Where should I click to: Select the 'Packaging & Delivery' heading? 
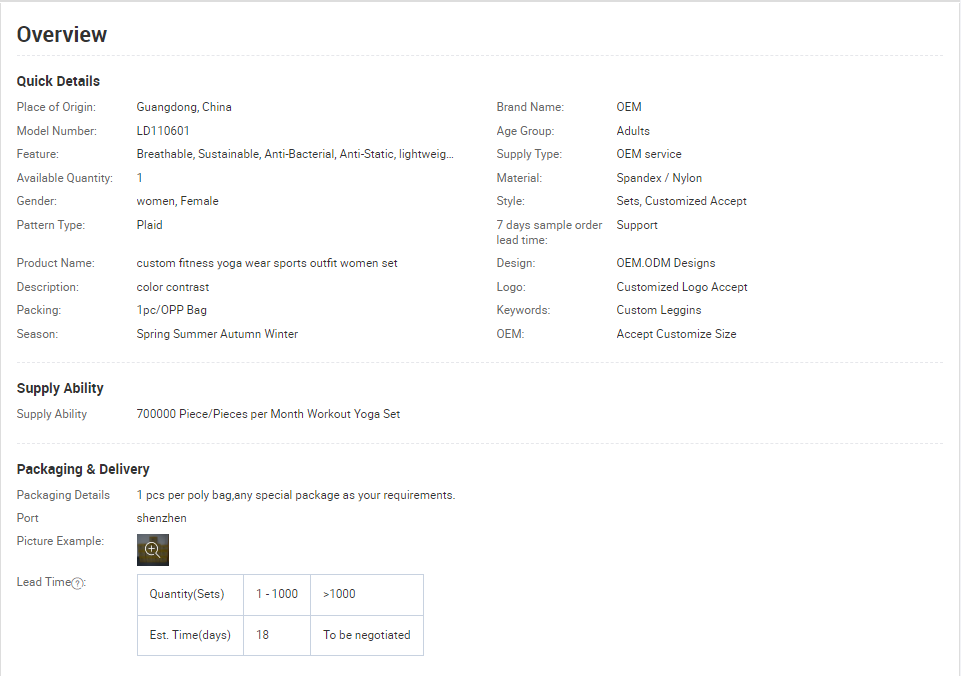83,469
